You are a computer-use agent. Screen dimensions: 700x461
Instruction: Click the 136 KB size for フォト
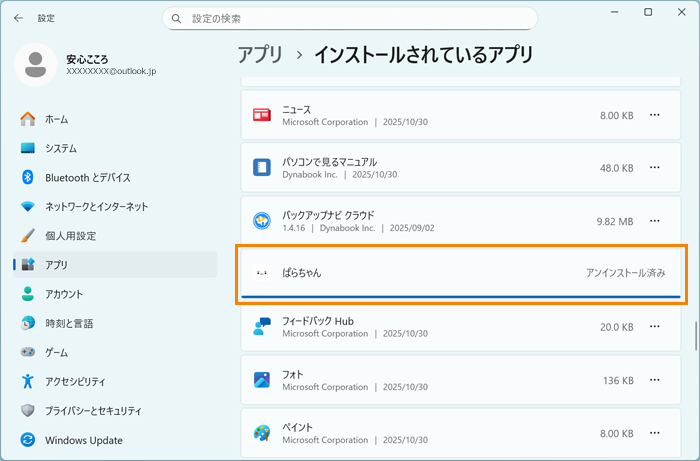pos(618,381)
